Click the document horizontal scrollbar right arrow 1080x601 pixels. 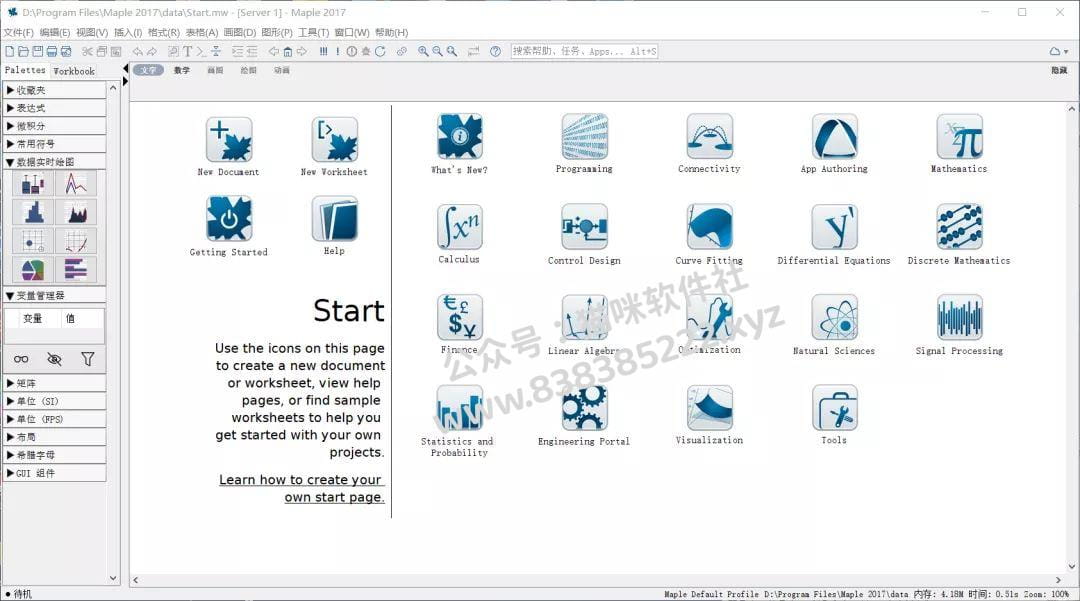pyautogui.click(x=1059, y=580)
